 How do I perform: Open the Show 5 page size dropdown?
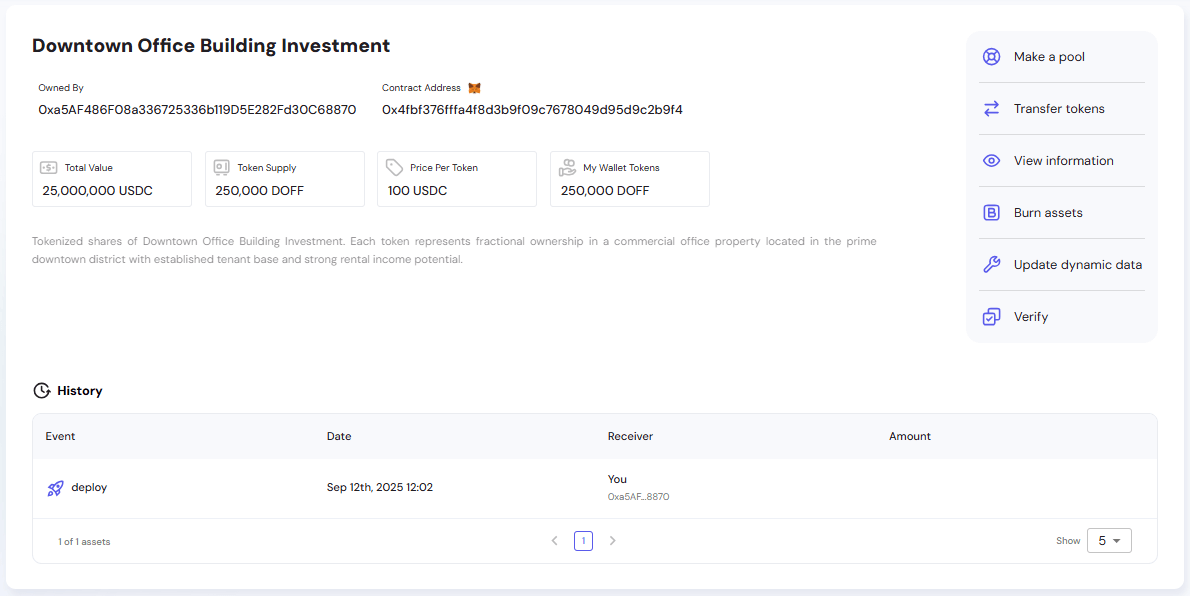[x=1109, y=540]
